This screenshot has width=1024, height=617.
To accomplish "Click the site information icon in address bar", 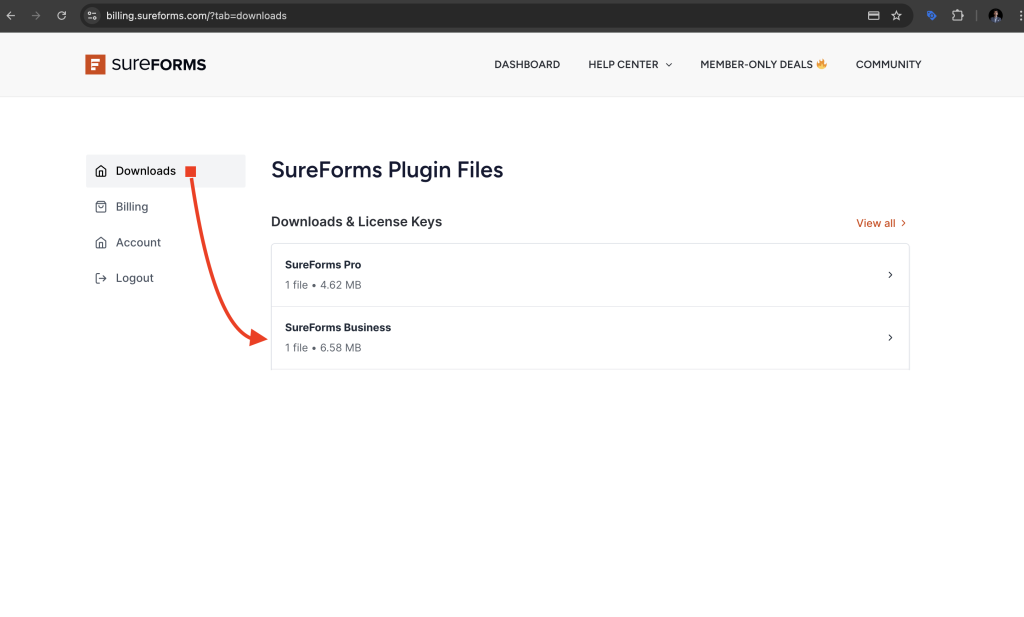I will (92, 16).
